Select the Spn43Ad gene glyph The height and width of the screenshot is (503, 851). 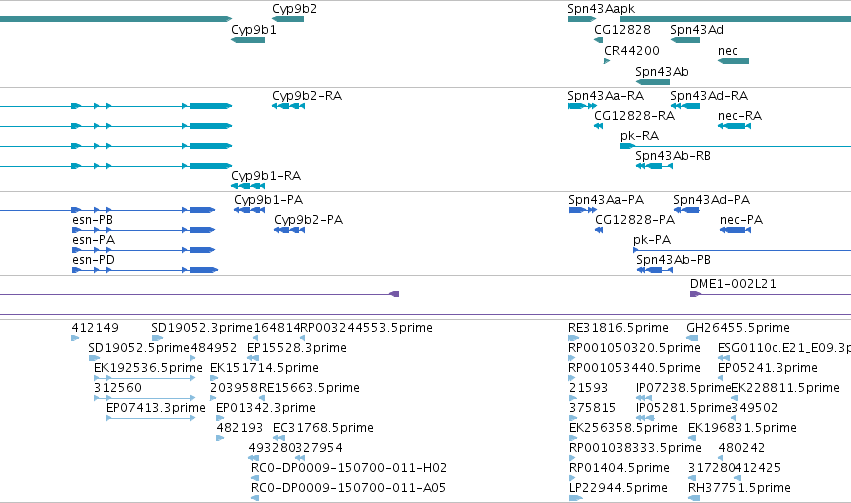(x=685, y=40)
